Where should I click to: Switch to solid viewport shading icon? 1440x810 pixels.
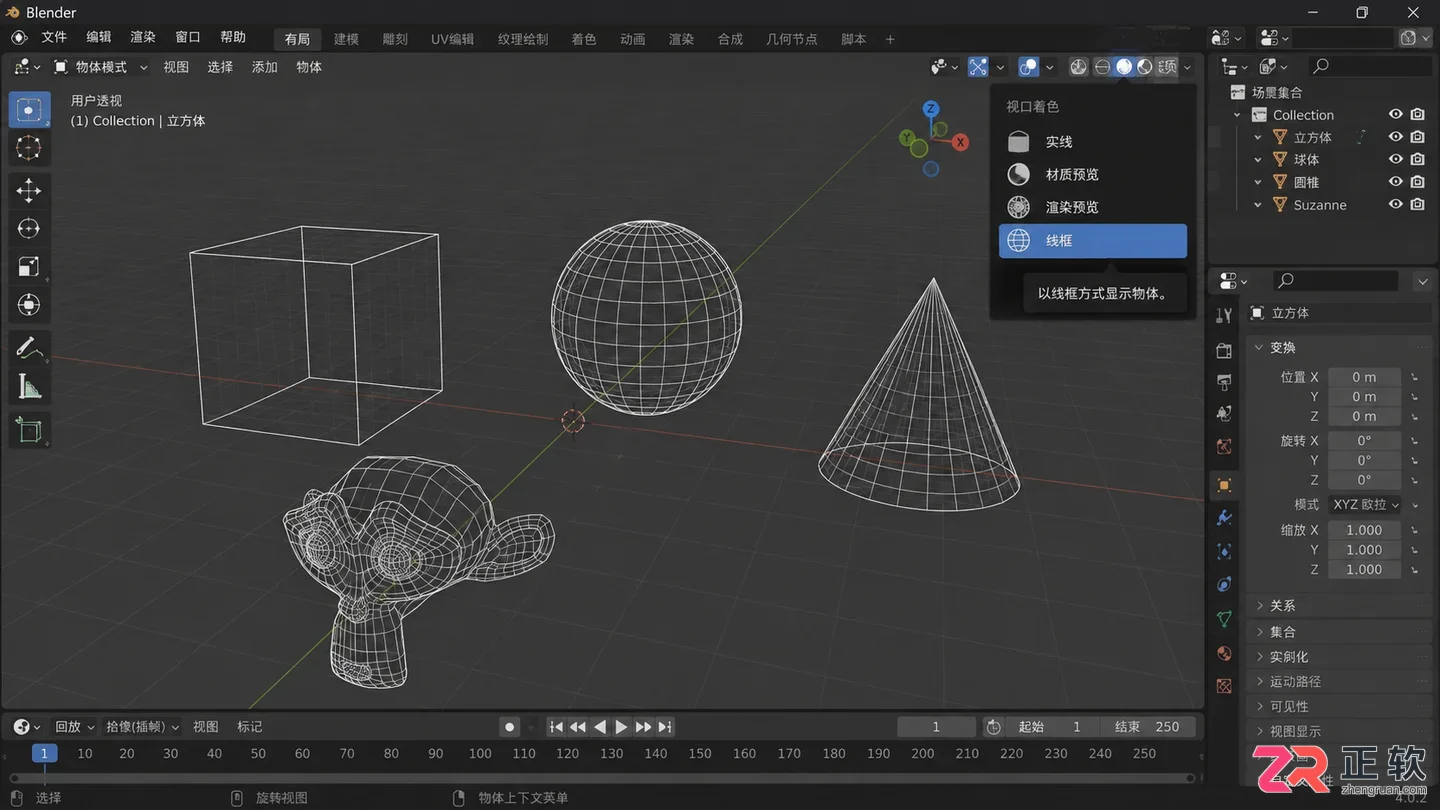(1124, 67)
